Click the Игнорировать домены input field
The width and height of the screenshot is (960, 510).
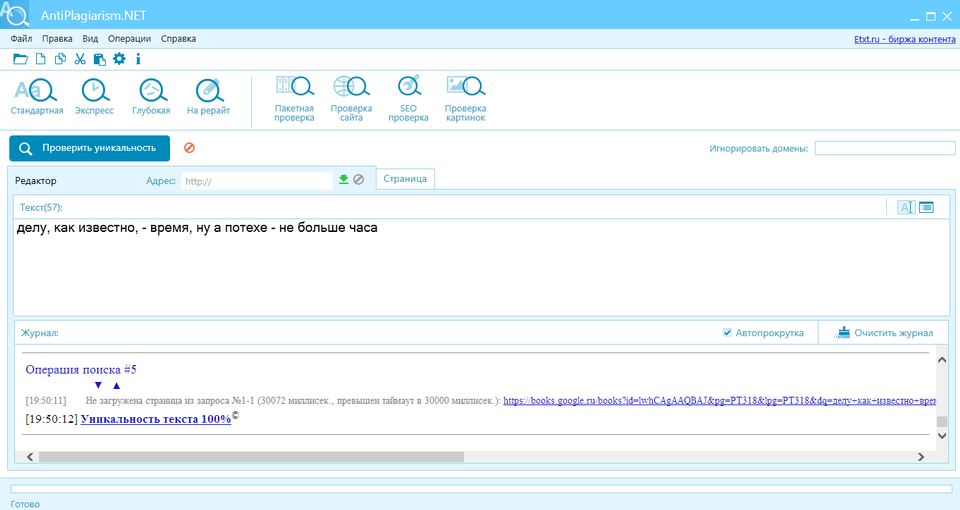pyautogui.click(x=882, y=149)
